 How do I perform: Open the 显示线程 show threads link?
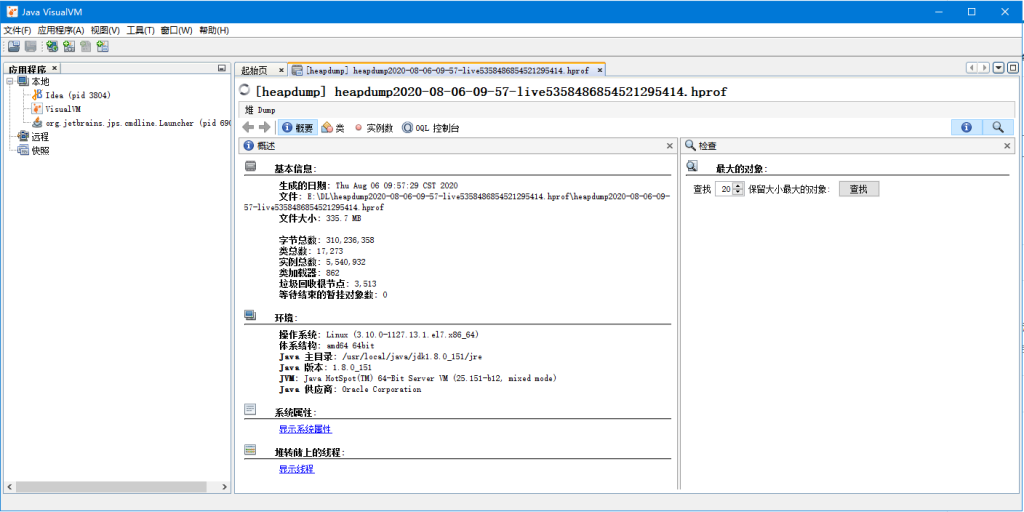point(296,469)
